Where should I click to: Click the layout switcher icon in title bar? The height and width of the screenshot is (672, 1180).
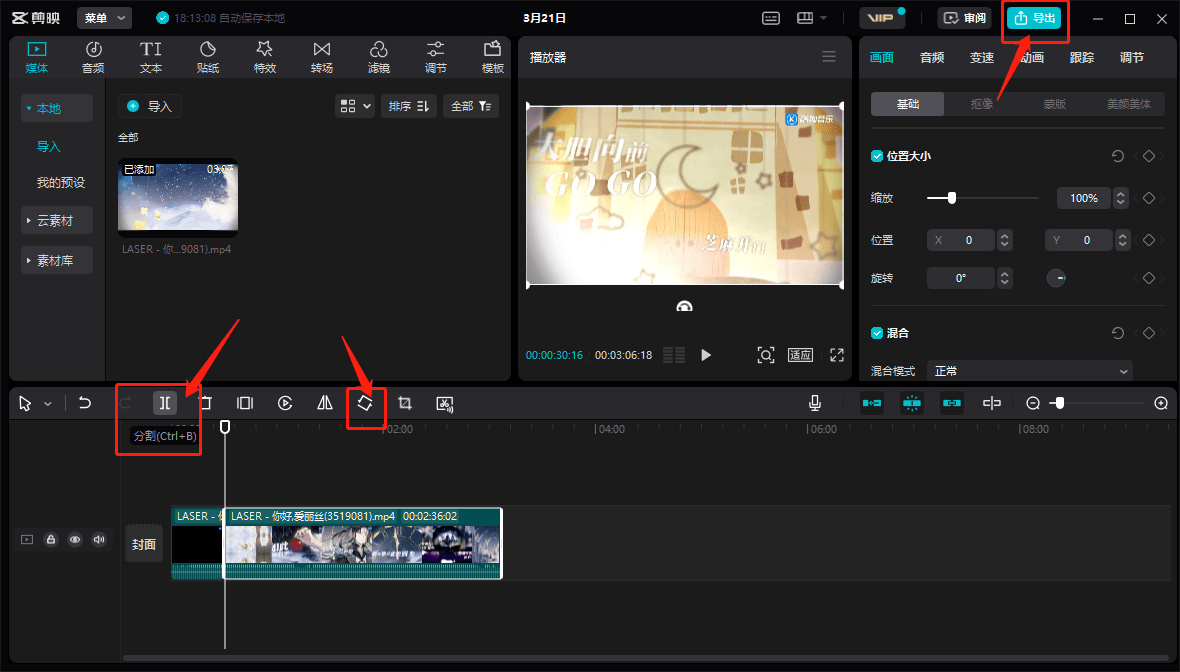(805, 18)
